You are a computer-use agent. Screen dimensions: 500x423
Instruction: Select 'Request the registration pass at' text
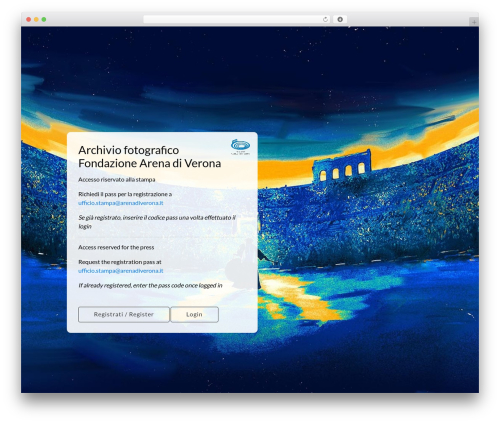pos(120,262)
